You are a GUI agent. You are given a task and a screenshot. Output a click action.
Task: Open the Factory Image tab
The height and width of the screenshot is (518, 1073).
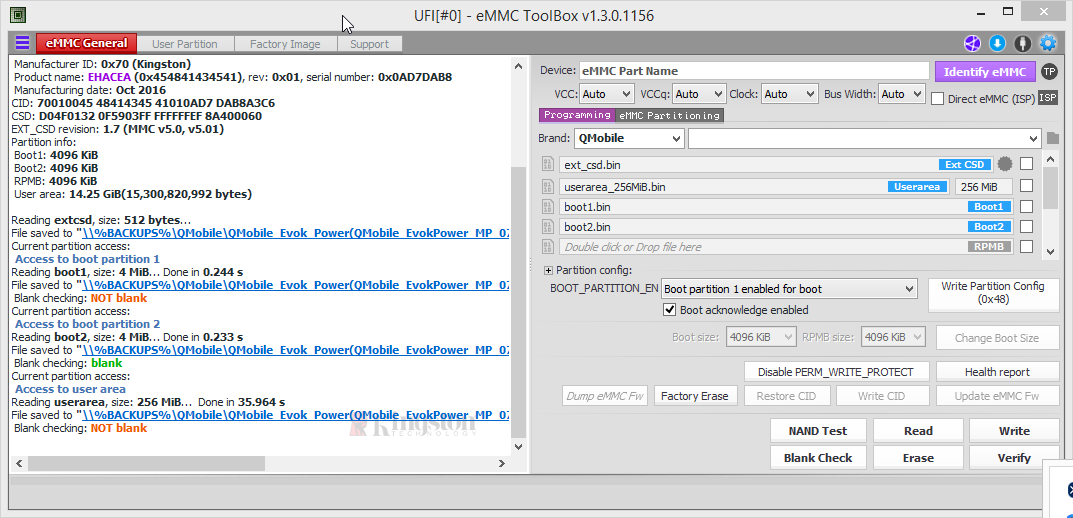tap(285, 44)
